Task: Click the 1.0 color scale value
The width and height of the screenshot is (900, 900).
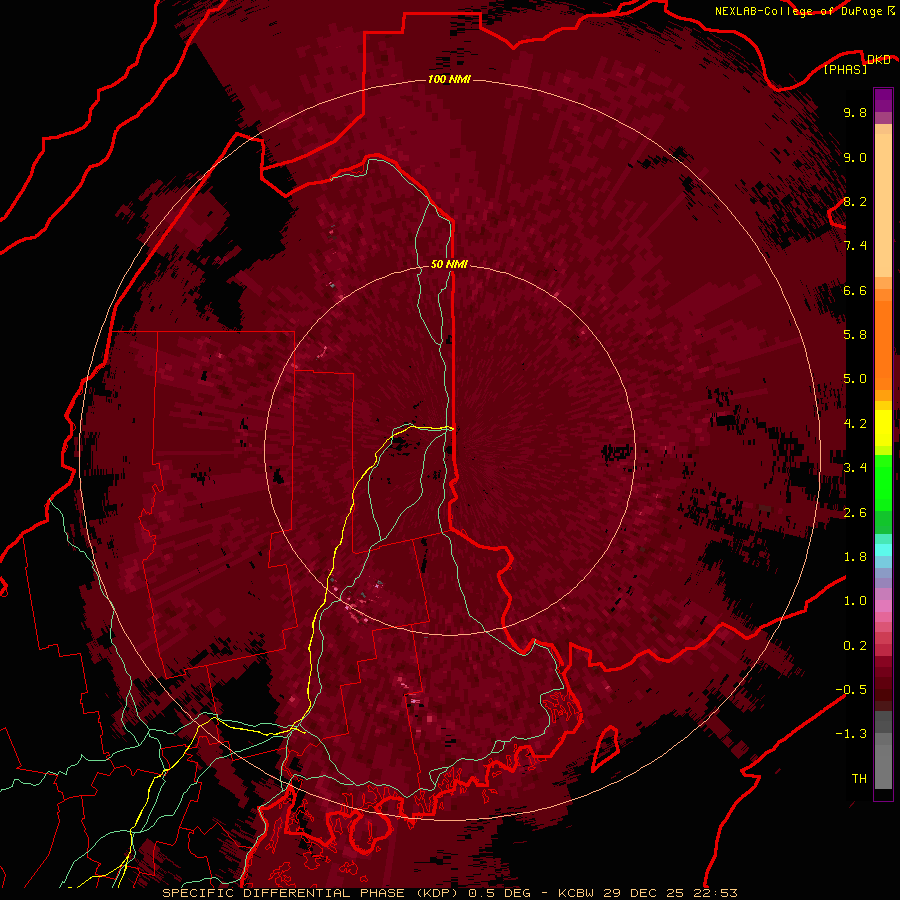Action: point(855,601)
